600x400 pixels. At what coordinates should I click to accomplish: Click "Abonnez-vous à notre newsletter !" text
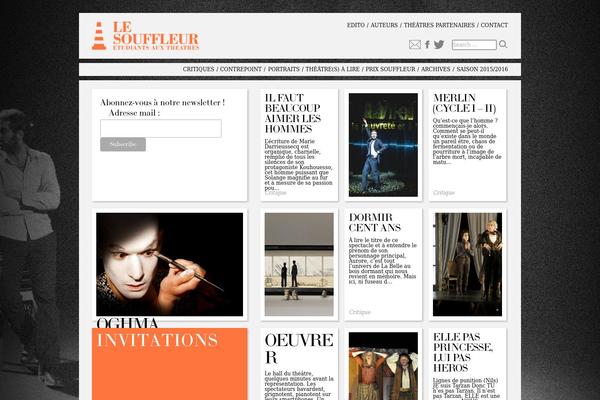(x=162, y=103)
